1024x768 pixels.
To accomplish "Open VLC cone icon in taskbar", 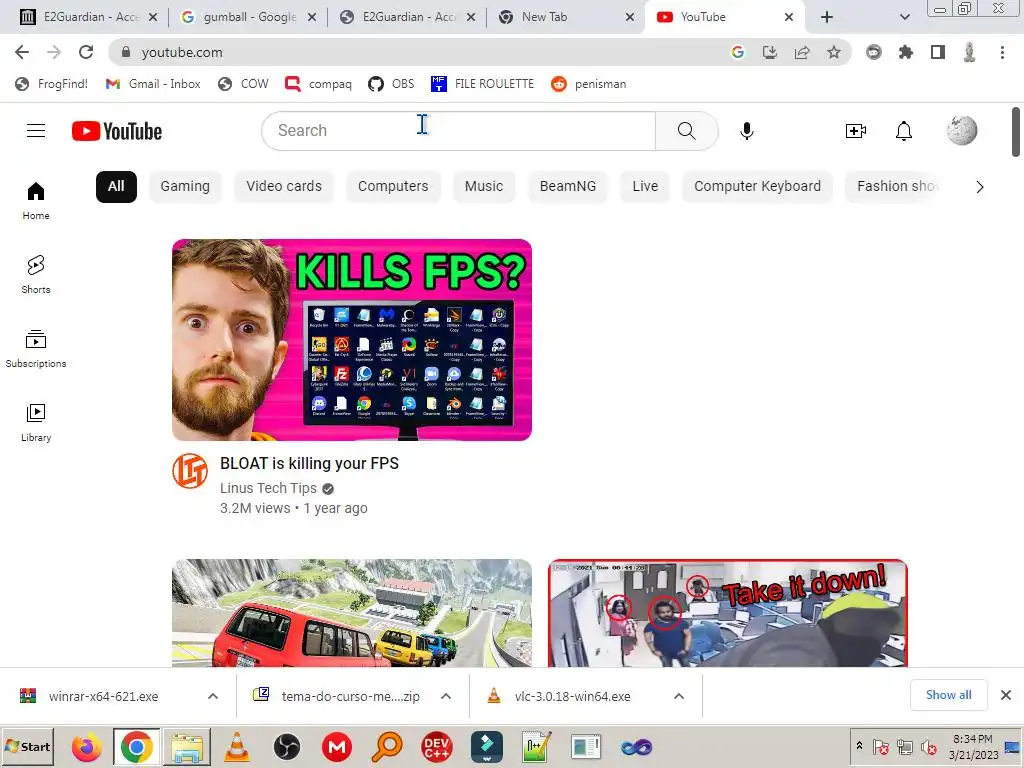I will 236,746.
